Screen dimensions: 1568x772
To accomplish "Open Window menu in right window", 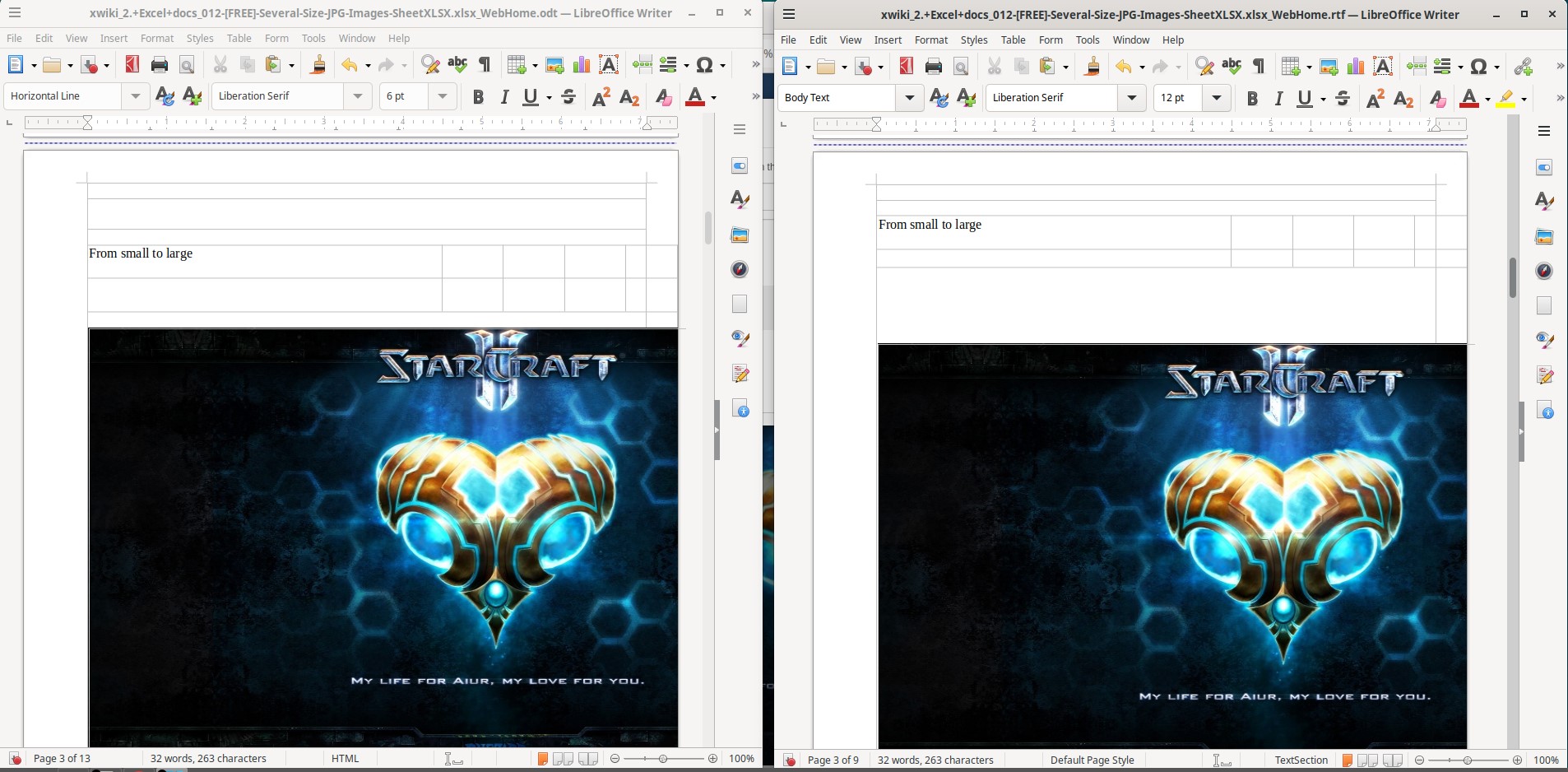I will tap(1131, 40).
